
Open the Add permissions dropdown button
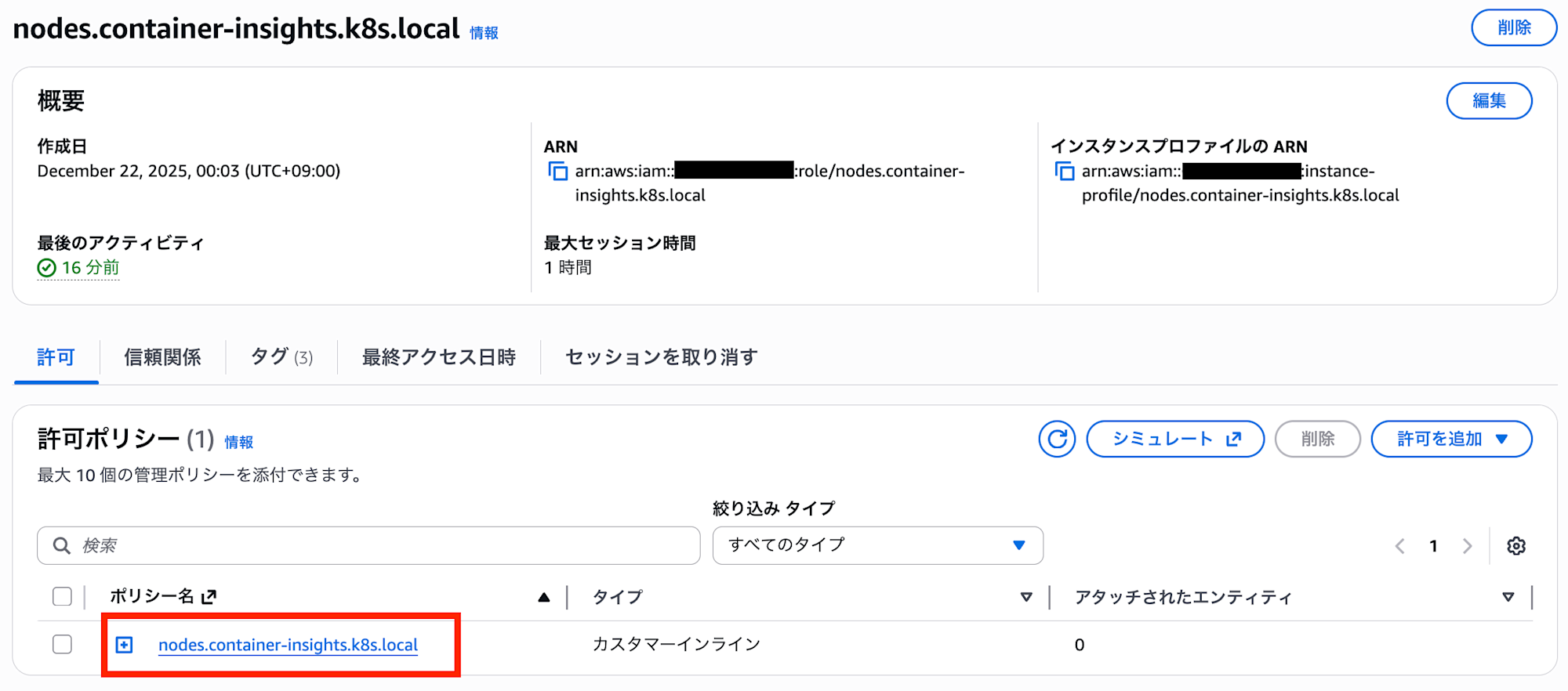[x=1451, y=439]
